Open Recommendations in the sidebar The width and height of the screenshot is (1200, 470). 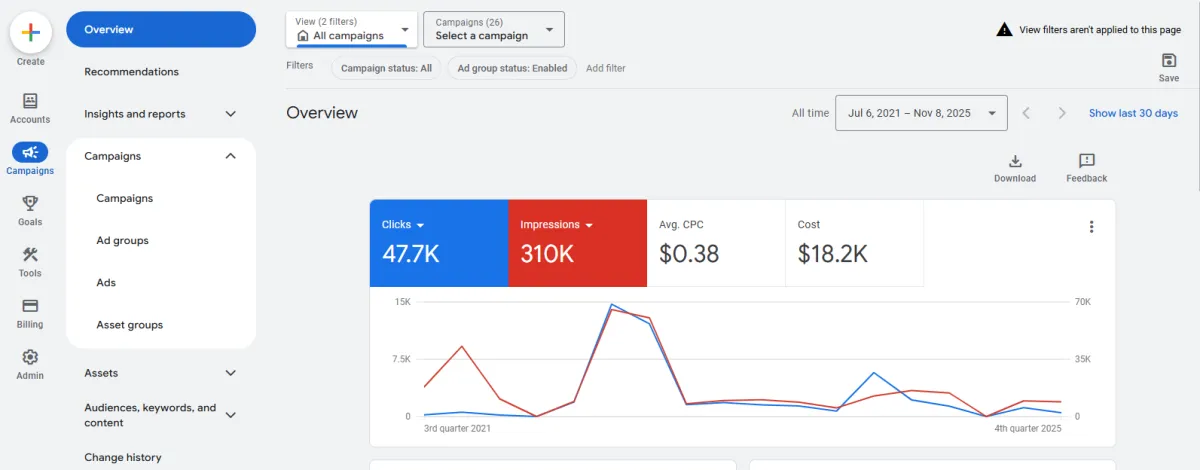point(132,72)
